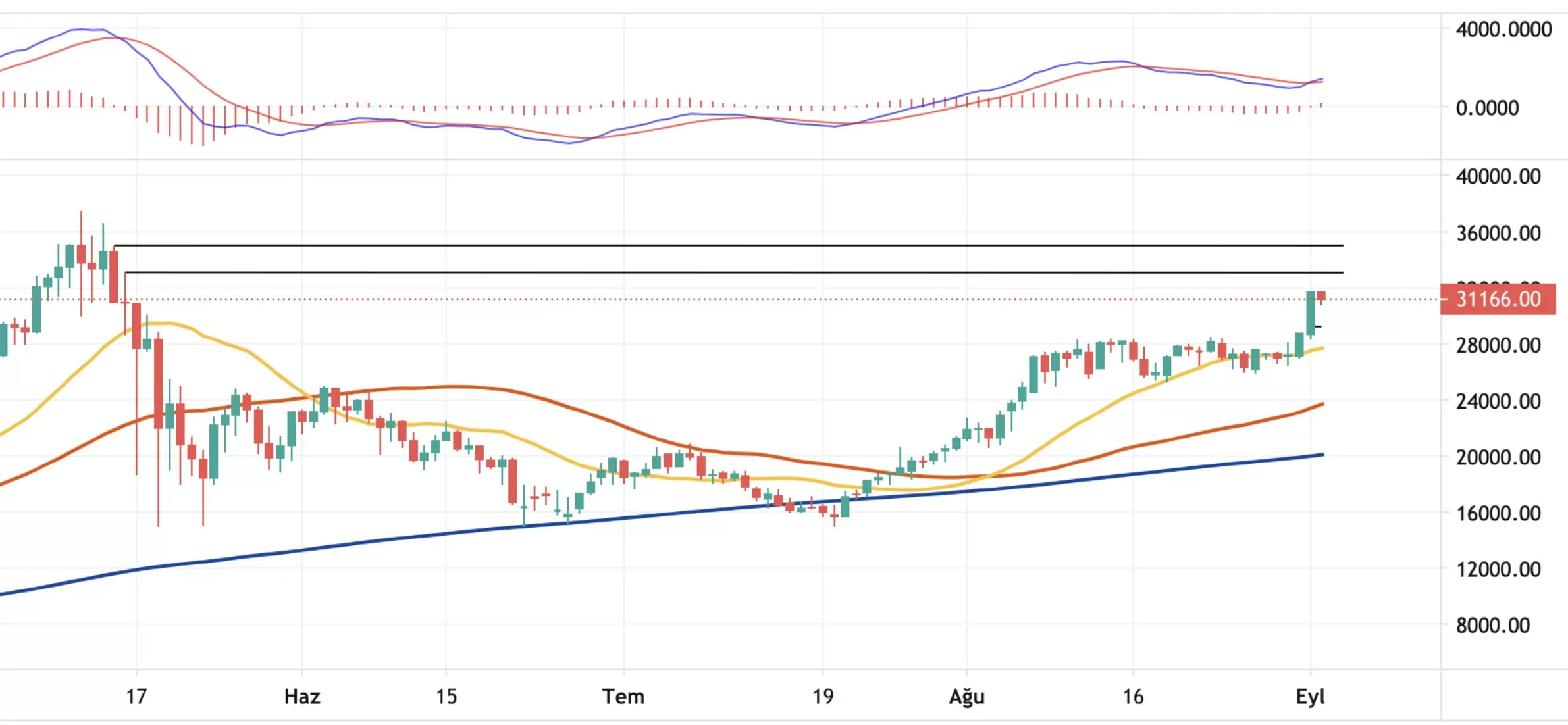1568x725 pixels.
Task: Click the Haz month label on time axis
Action: 302,696
